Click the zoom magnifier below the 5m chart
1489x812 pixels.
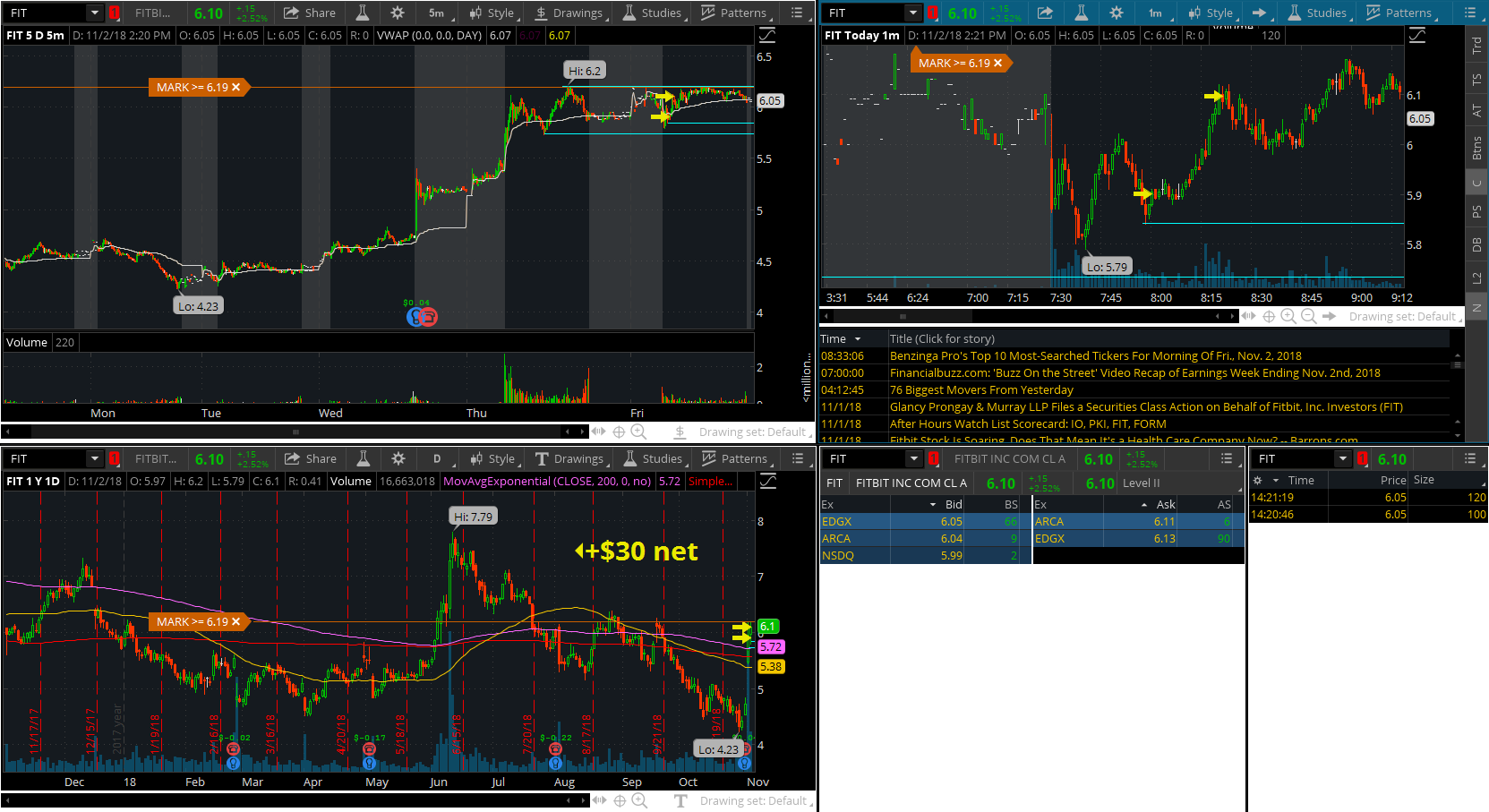click(x=638, y=432)
